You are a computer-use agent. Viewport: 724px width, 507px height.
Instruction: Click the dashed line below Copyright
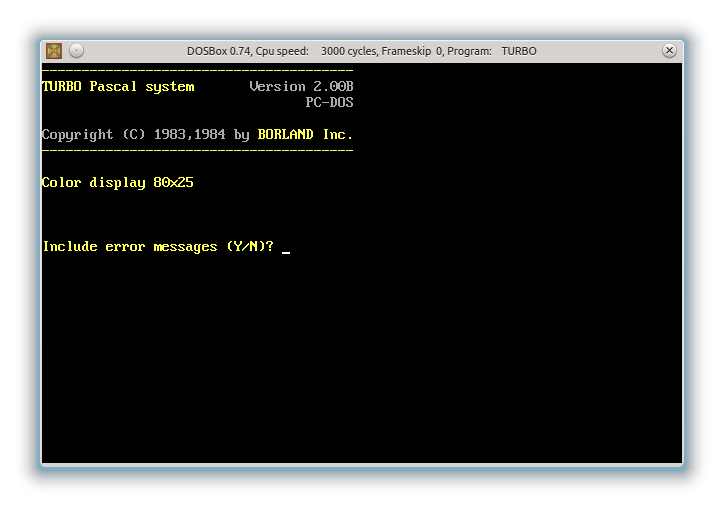tap(197, 150)
